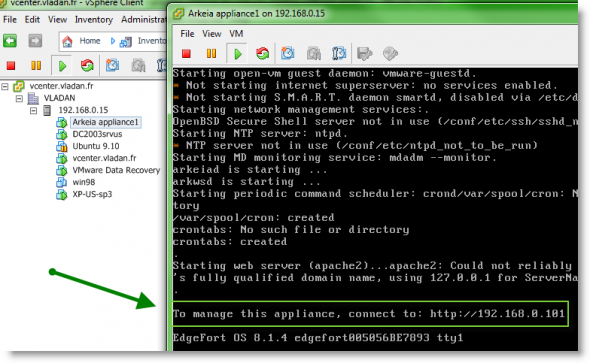Click the green Power On icon in the vSphere Client toolbar
Viewport: 590px width, 363px height.
pyautogui.click(x=62, y=66)
